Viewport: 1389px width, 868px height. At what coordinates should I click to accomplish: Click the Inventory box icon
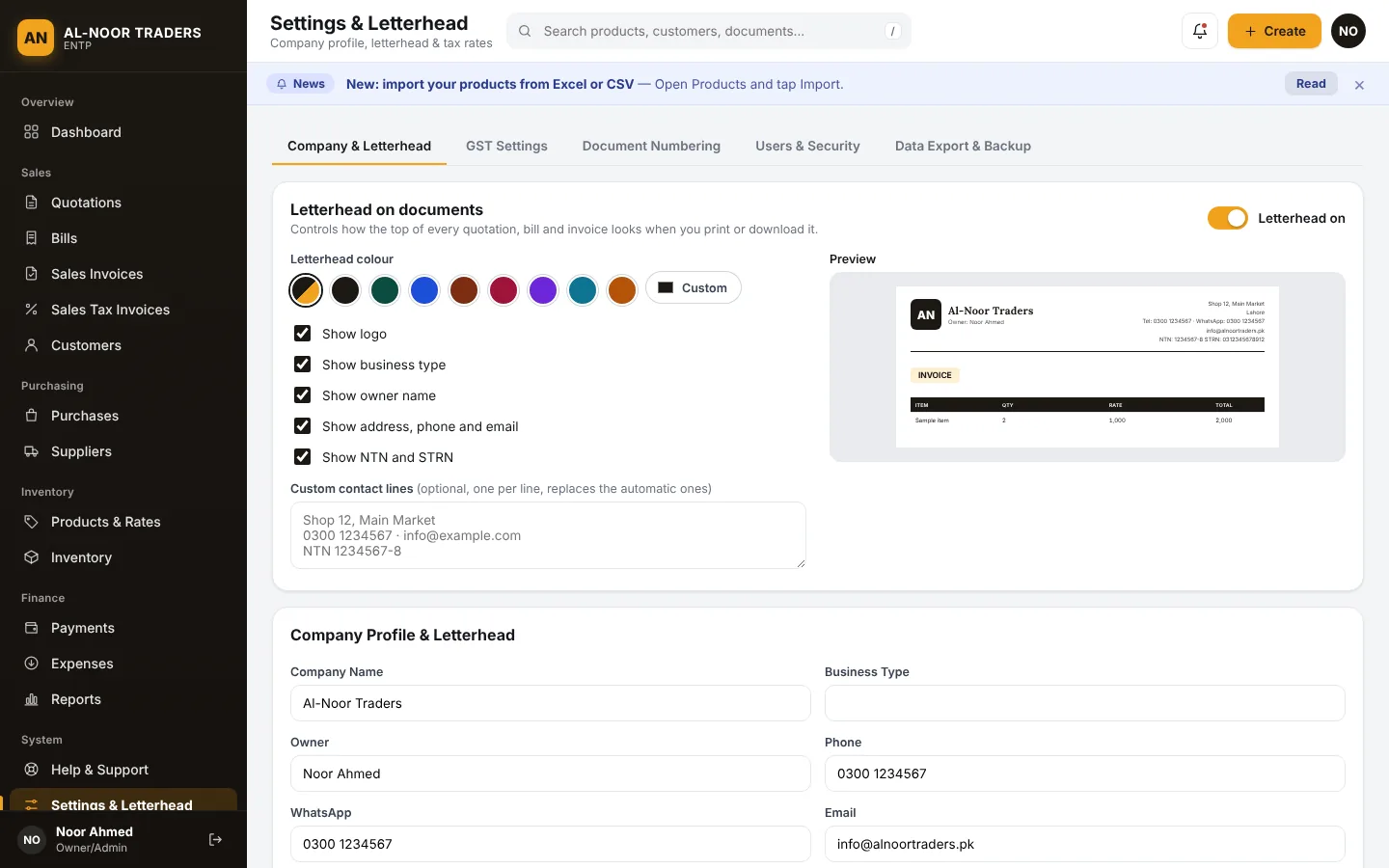click(x=31, y=557)
